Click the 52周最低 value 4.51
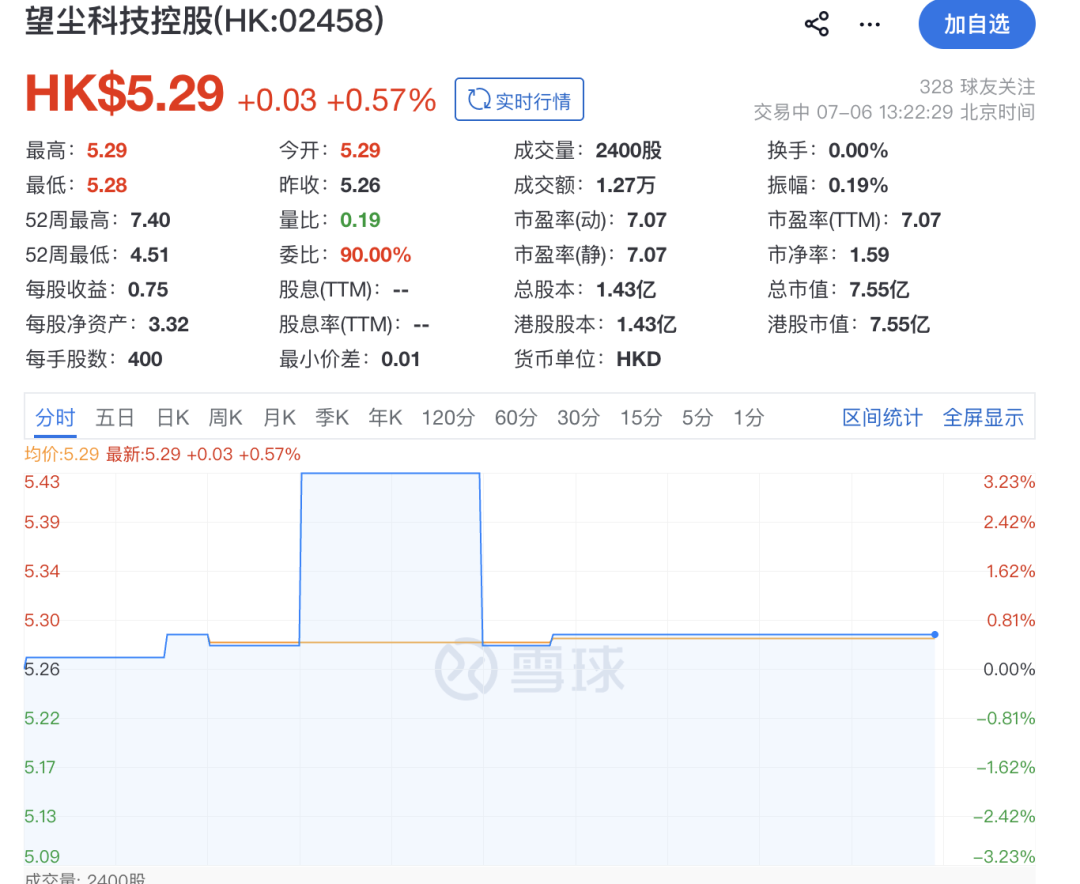This screenshot has height=884, width=1080. 149,255
